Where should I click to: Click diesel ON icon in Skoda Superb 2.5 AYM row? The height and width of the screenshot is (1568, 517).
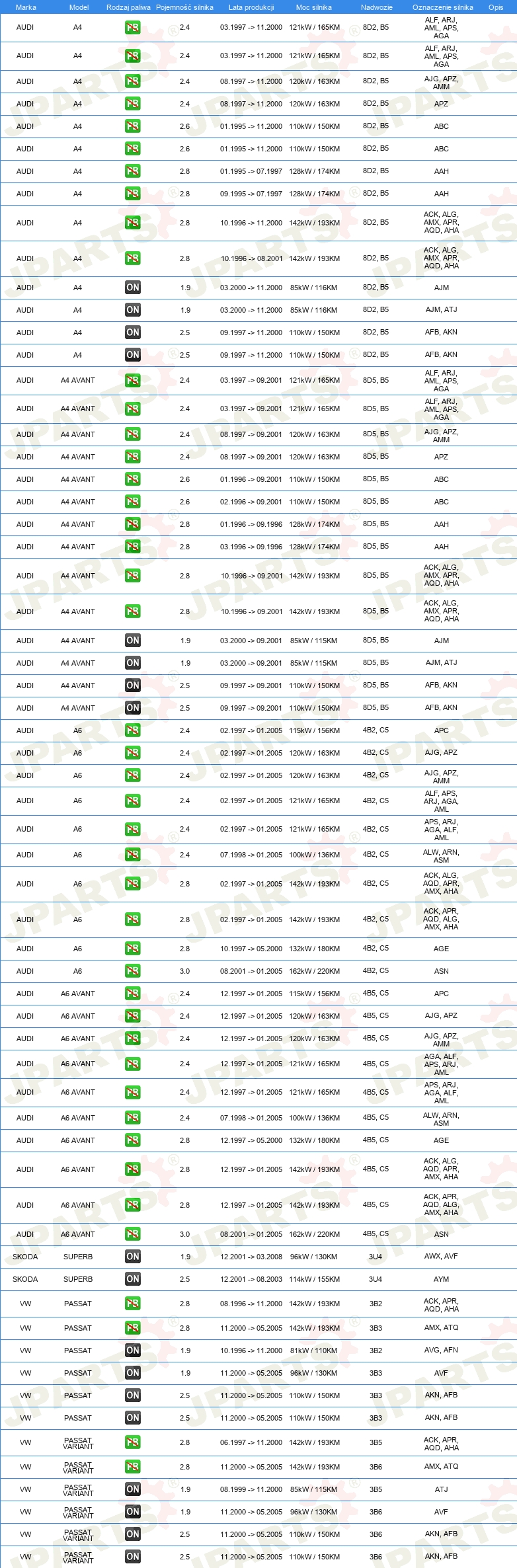[x=132, y=1279]
